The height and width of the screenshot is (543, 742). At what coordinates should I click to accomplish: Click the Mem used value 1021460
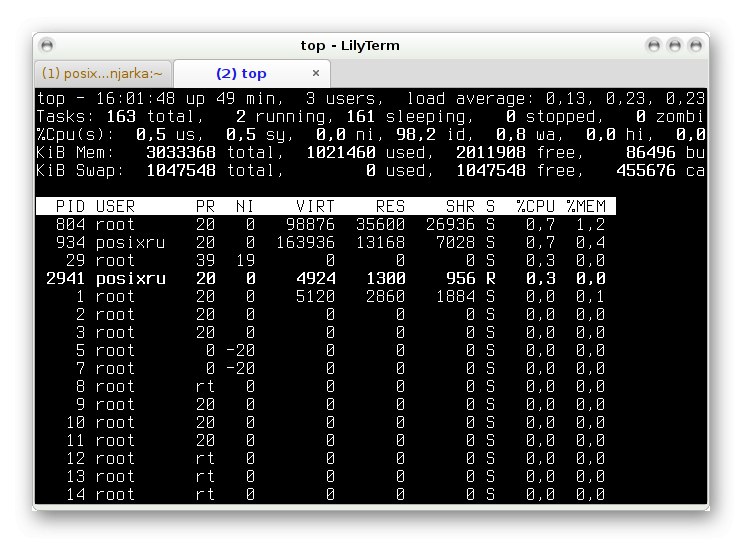(341, 152)
